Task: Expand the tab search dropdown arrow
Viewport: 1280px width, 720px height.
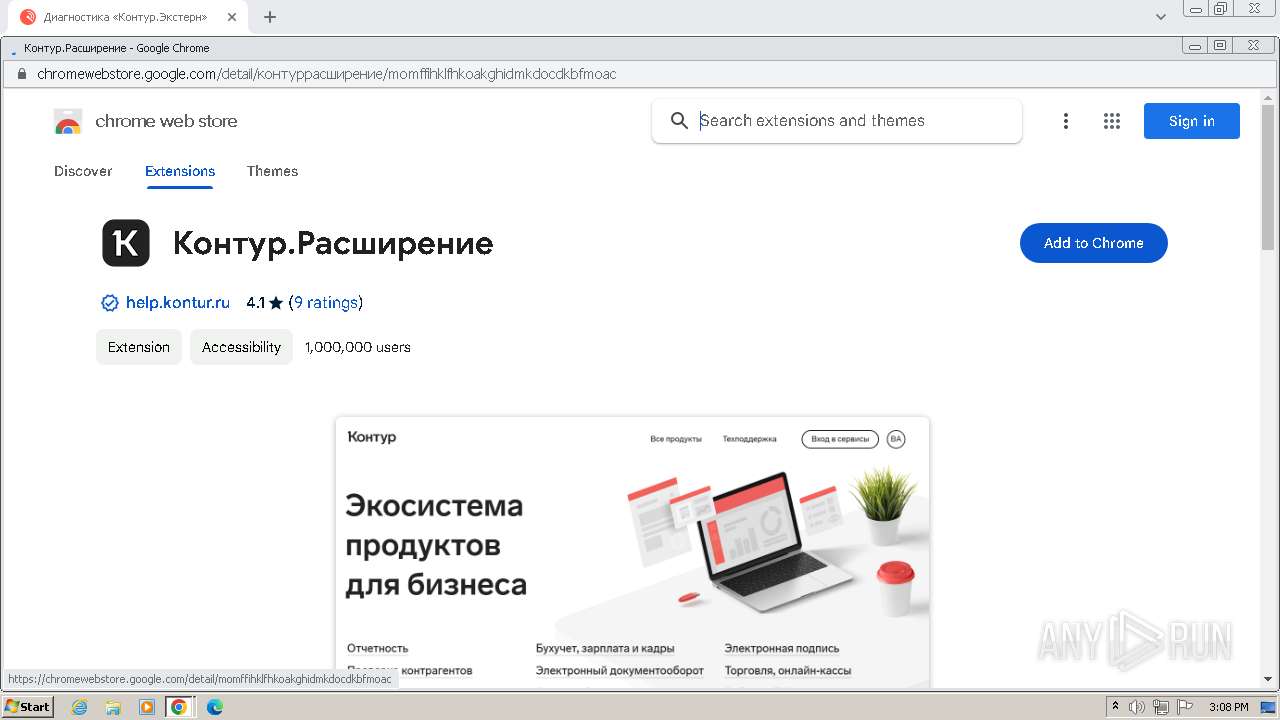Action: point(1161,17)
